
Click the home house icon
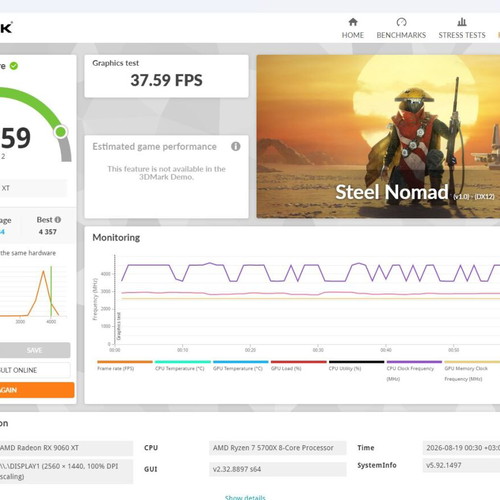pyautogui.click(x=353, y=22)
